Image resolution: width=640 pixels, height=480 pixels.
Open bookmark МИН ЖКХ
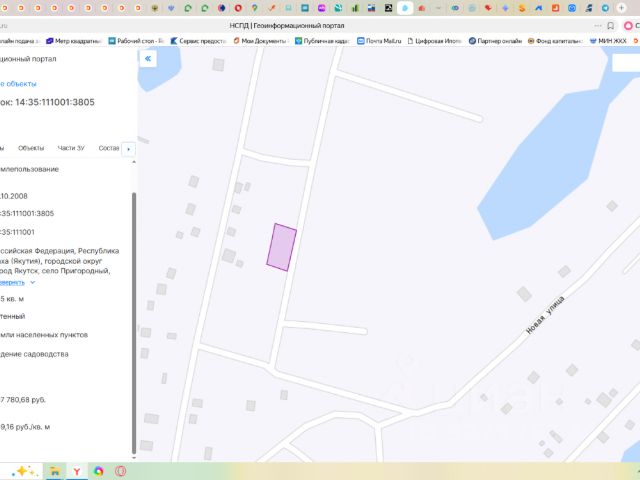pos(608,41)
